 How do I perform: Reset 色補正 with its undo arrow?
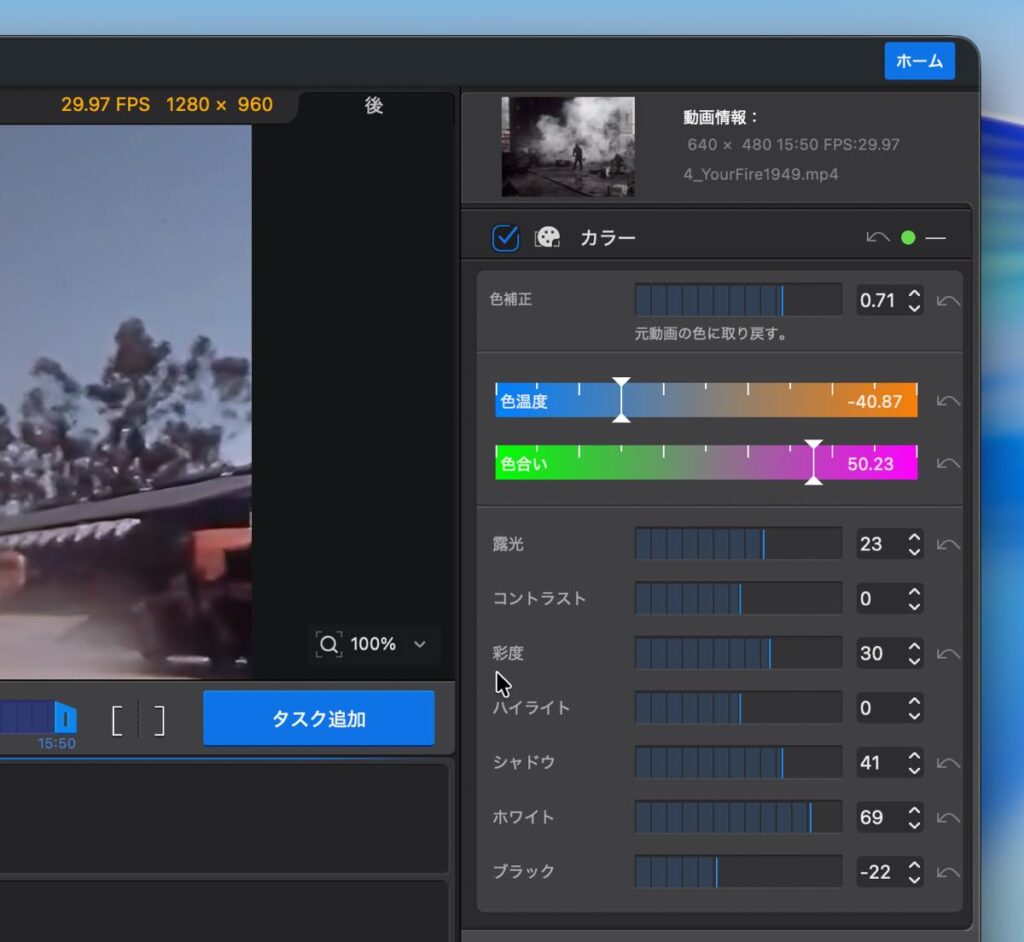pyautogui.click(x=948, y=300)
